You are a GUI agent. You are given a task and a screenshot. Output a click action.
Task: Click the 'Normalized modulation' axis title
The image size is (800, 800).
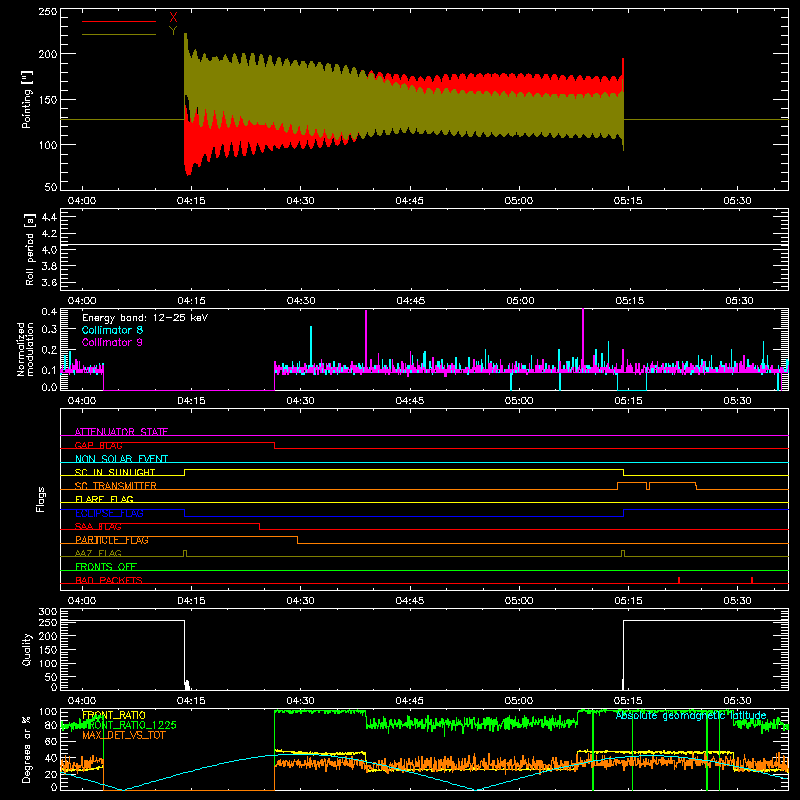tap(26, 349)
